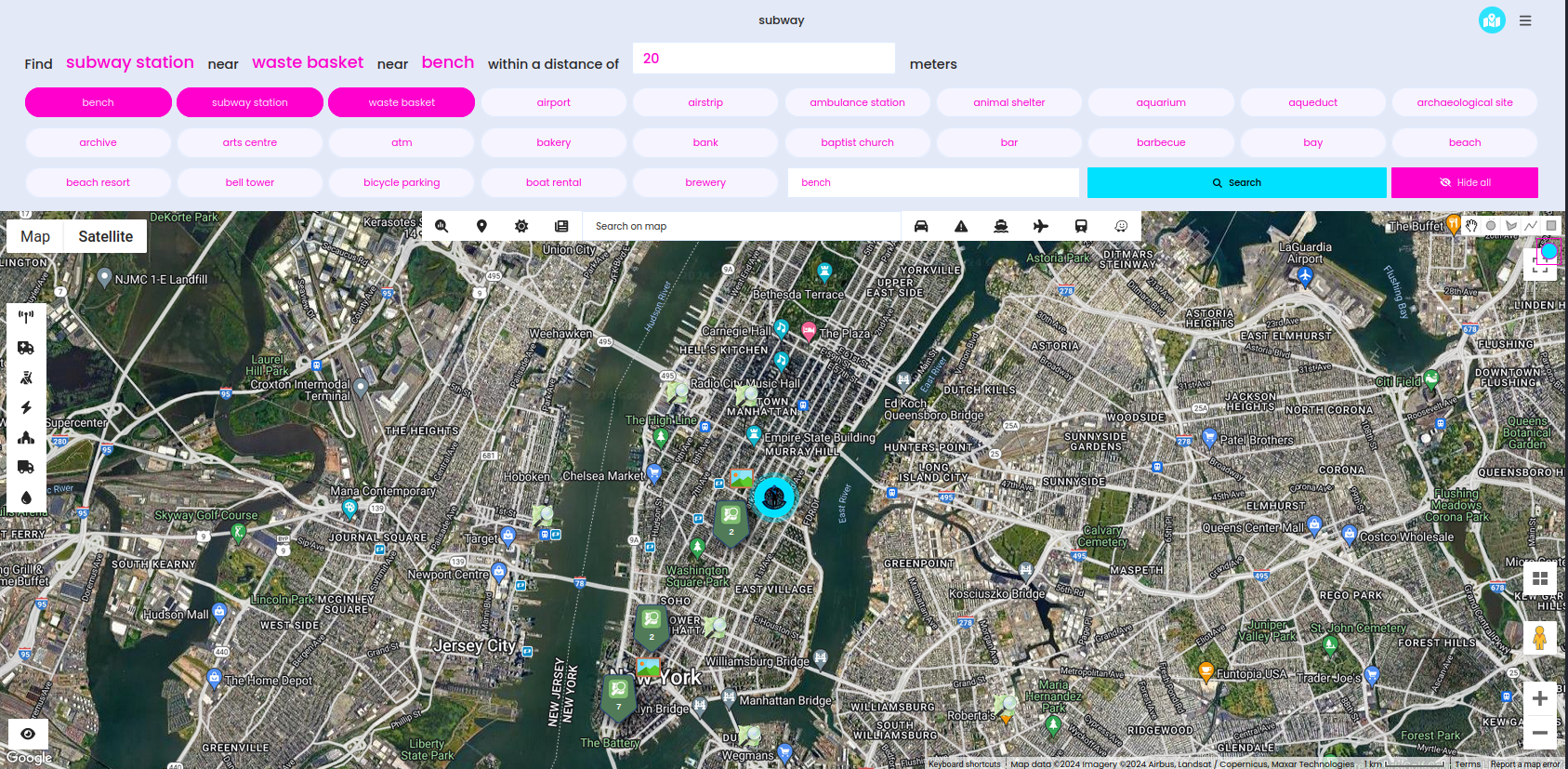Switch to Map view tab
Image resolution: width=1568 pixels, height=769 pixels.
(x=35, y=236)
